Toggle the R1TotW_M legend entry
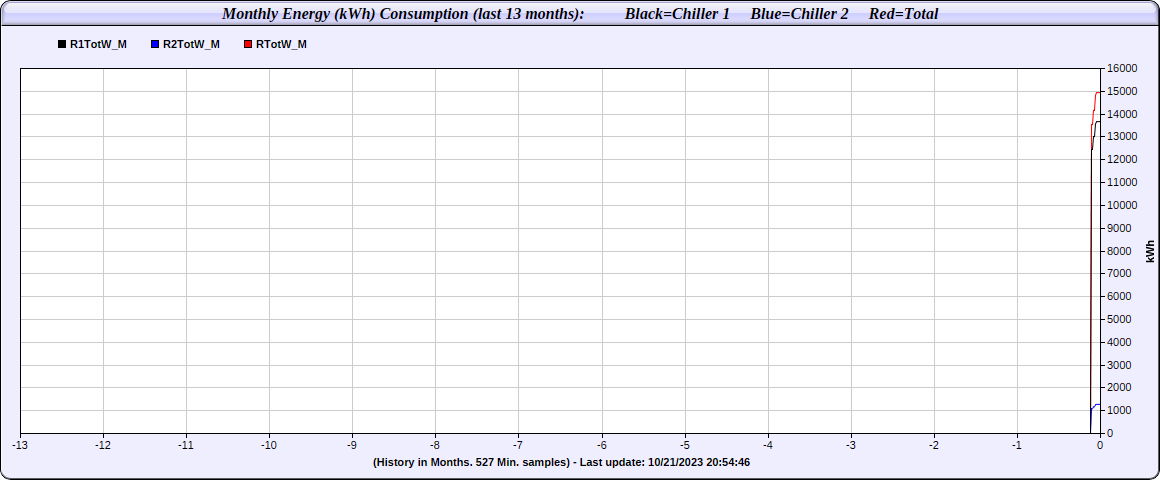This screenshot has height=480, width=1160. (92, 44)
